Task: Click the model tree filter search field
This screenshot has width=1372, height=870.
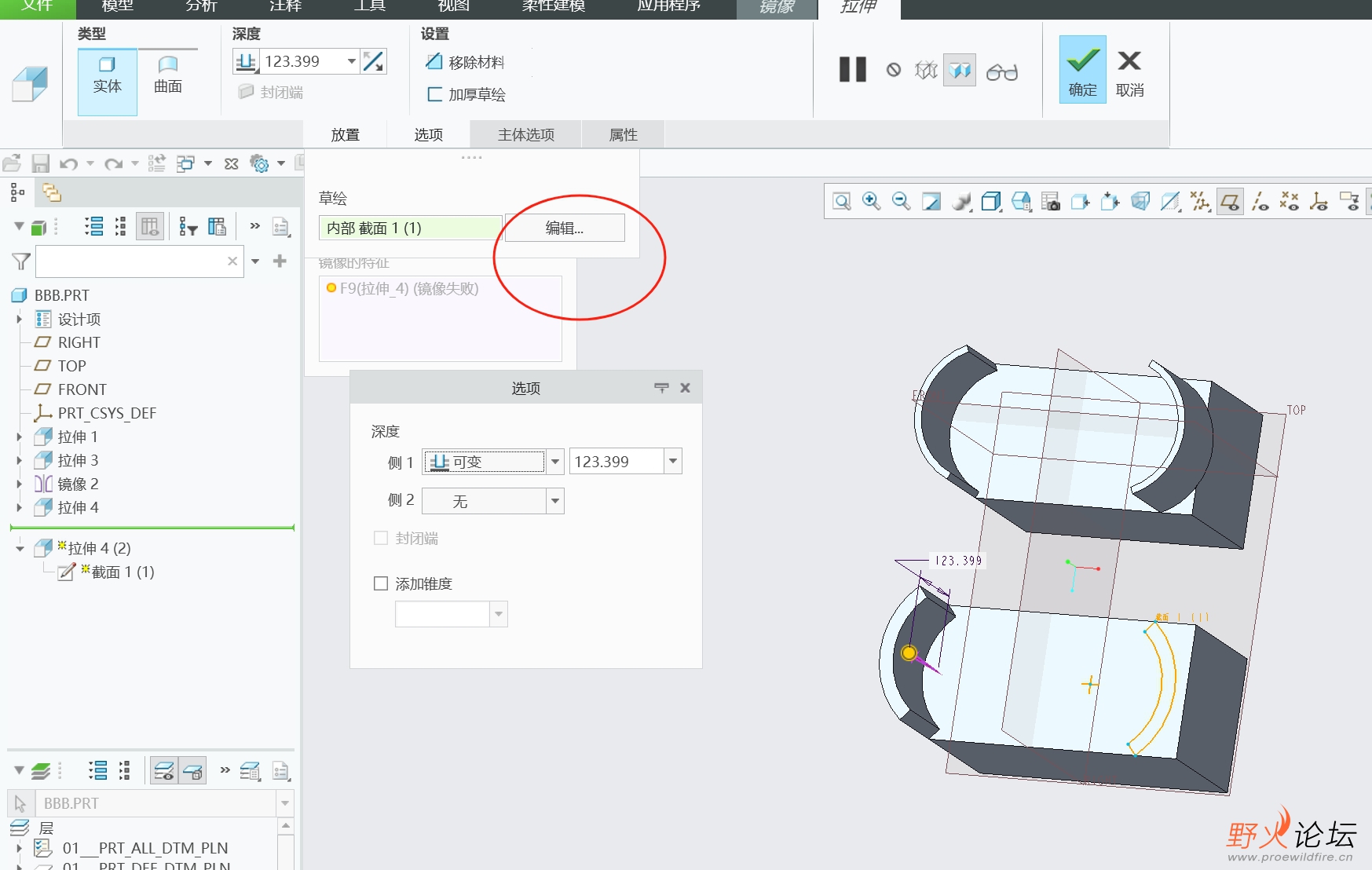Action: click(x=131, y=261)
